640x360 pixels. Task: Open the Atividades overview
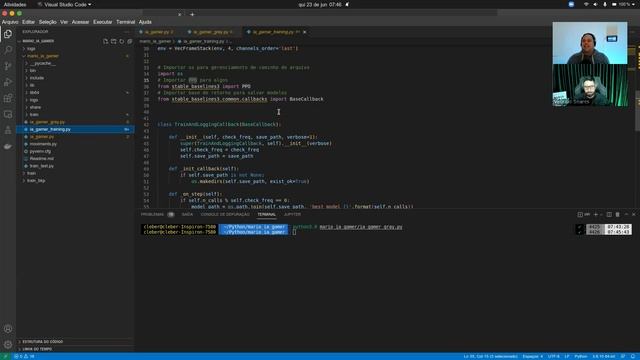[x=15, y=4]
